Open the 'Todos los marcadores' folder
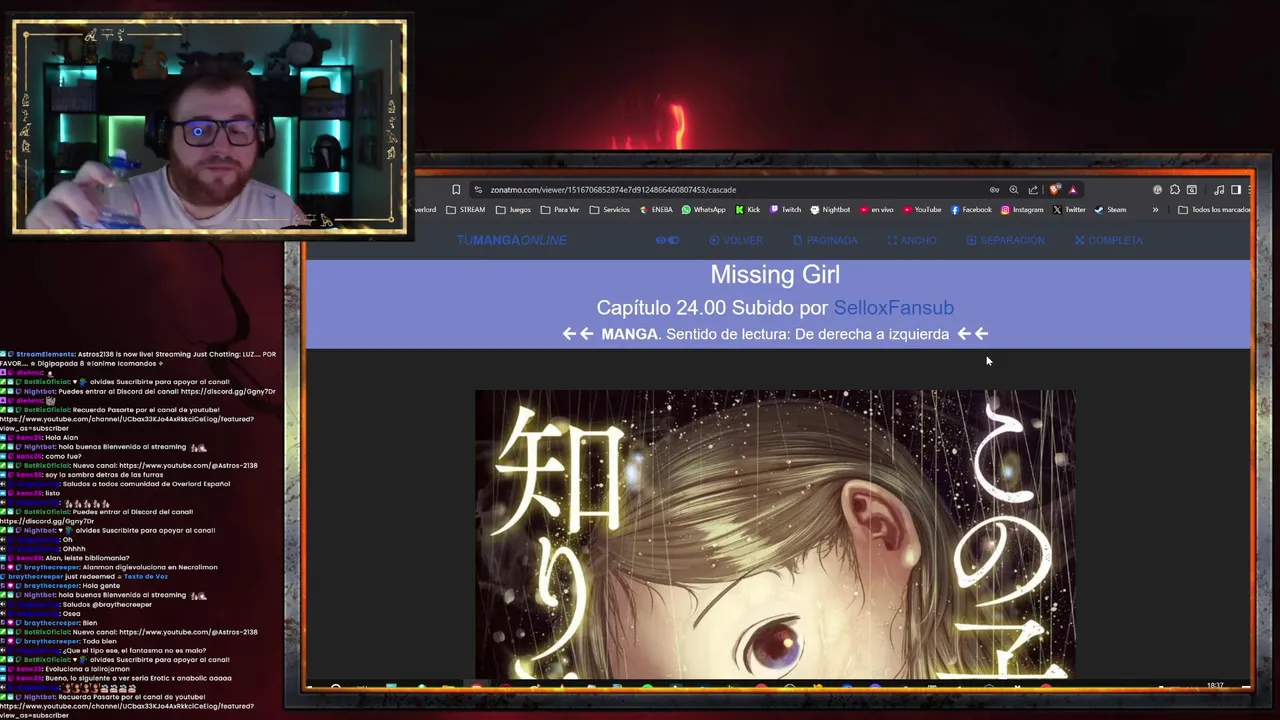Viewport: 1280px width, 720px height. [1214, 210]
